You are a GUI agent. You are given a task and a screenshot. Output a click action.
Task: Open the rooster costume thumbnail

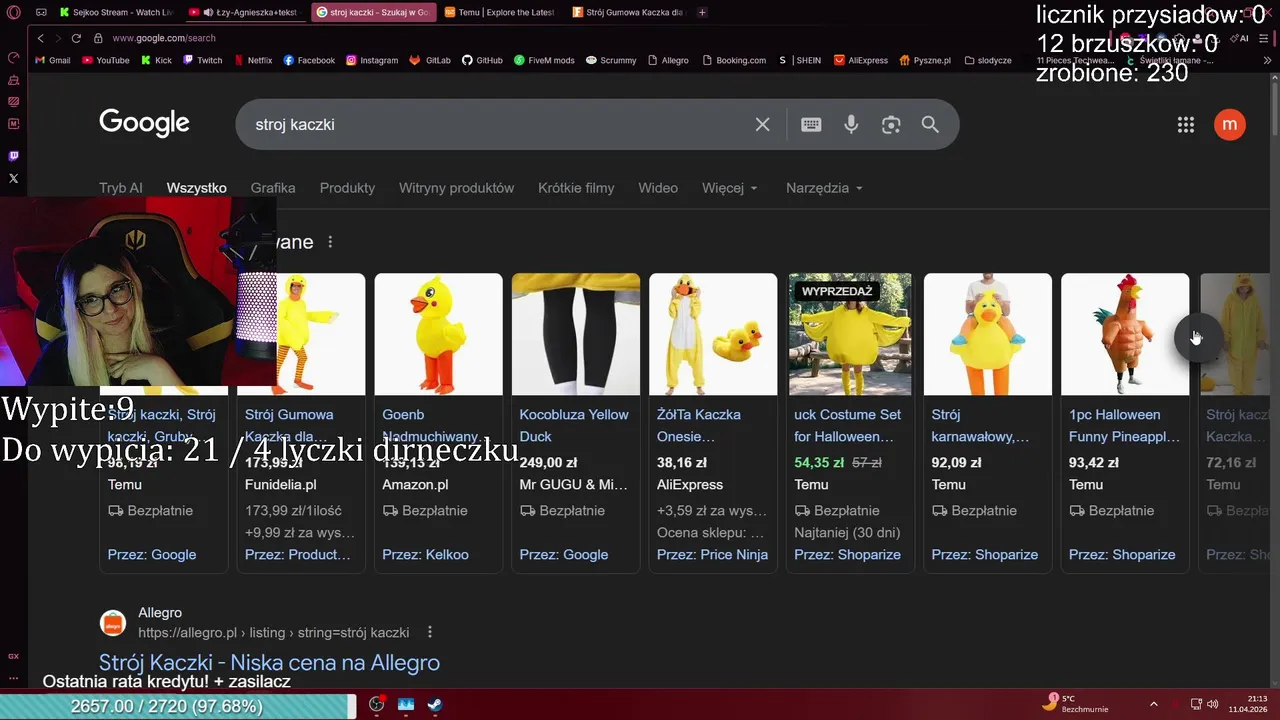coord(1125,334)
